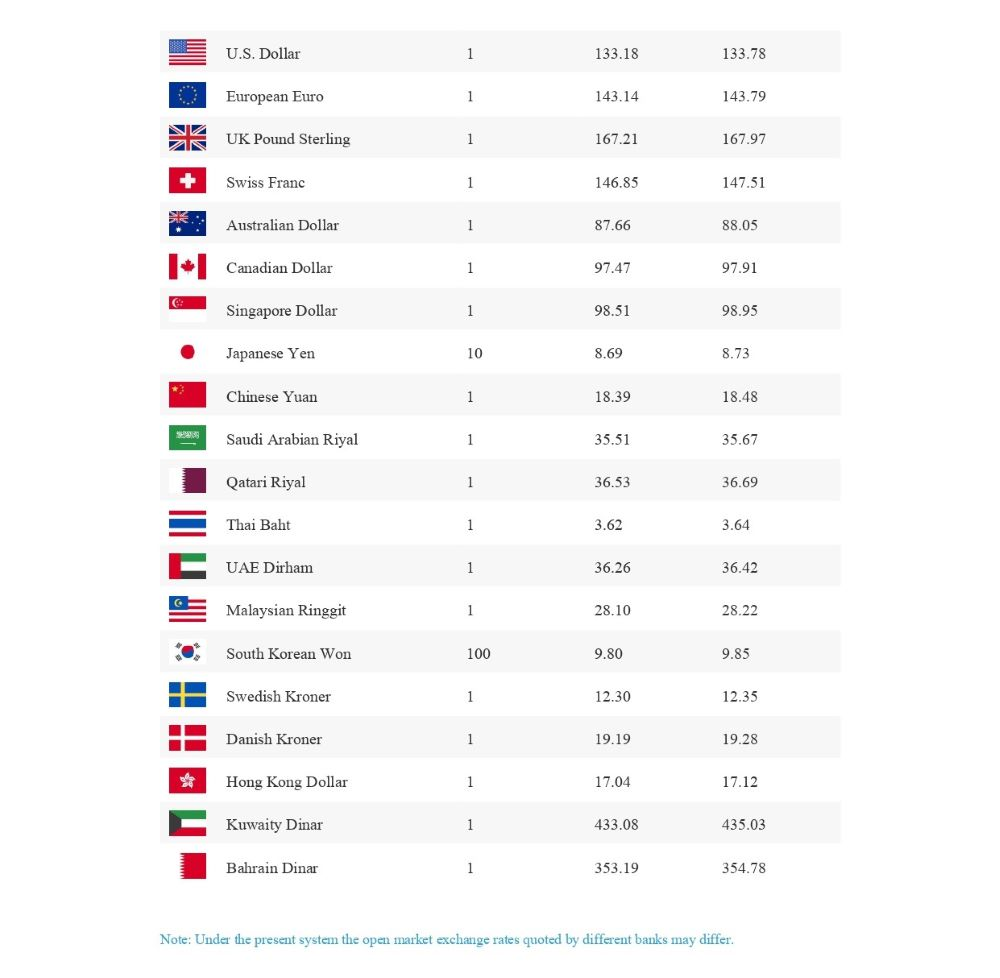Click the Thai Baht currency label
1000x978 pixels.
click(x=258, y=525)
